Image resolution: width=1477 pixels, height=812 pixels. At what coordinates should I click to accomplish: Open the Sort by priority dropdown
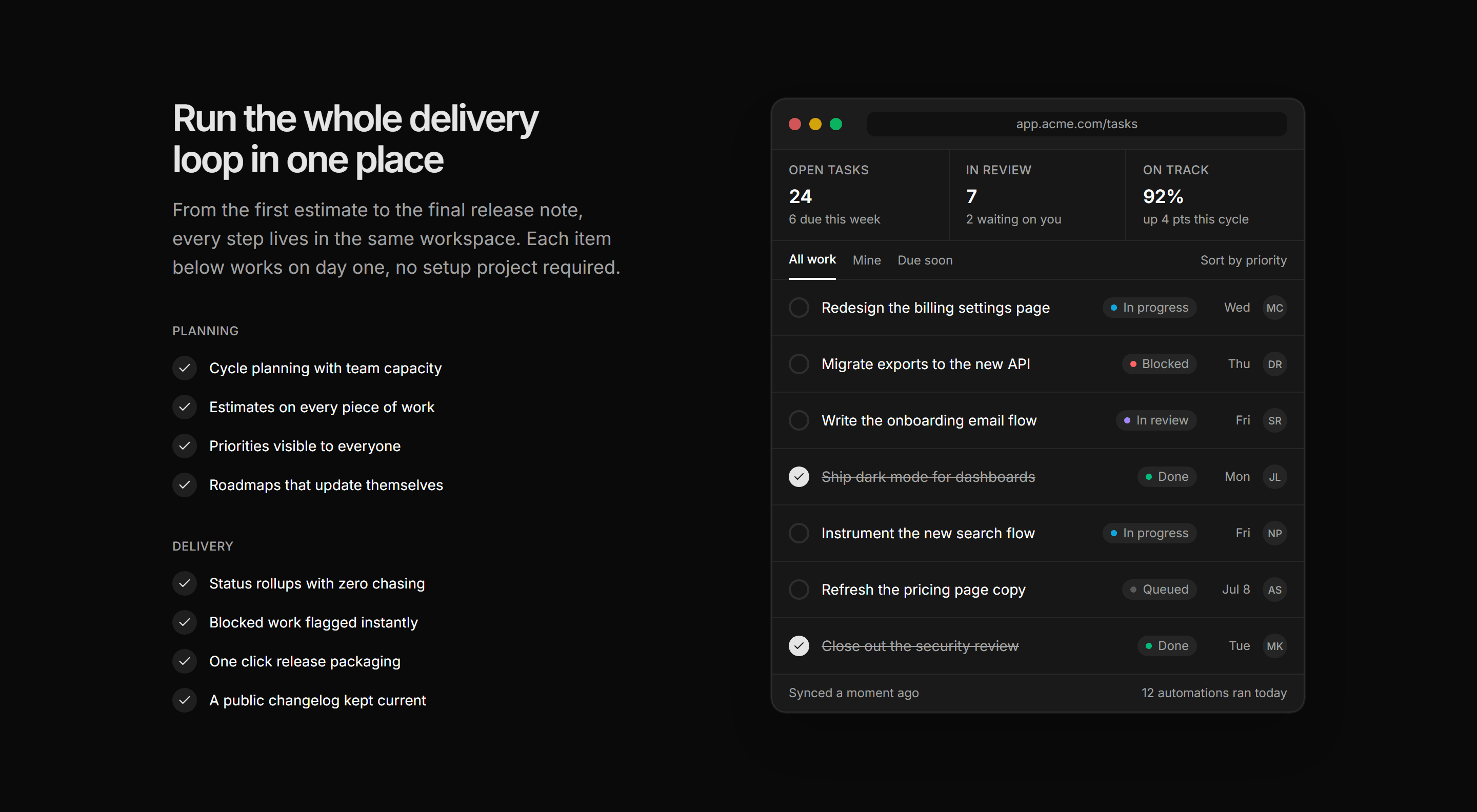1243,260
